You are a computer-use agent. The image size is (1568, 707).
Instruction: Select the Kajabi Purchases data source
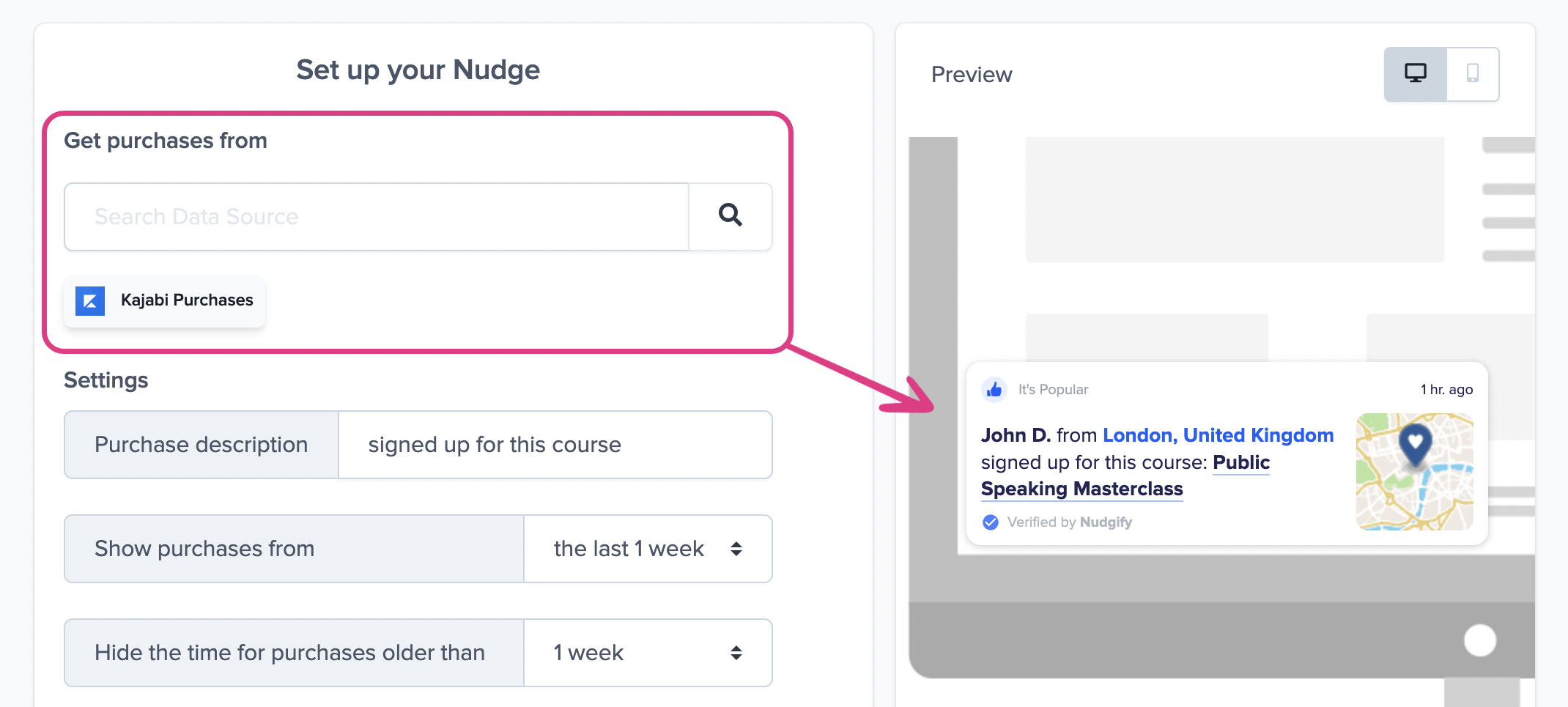[165, 300]
